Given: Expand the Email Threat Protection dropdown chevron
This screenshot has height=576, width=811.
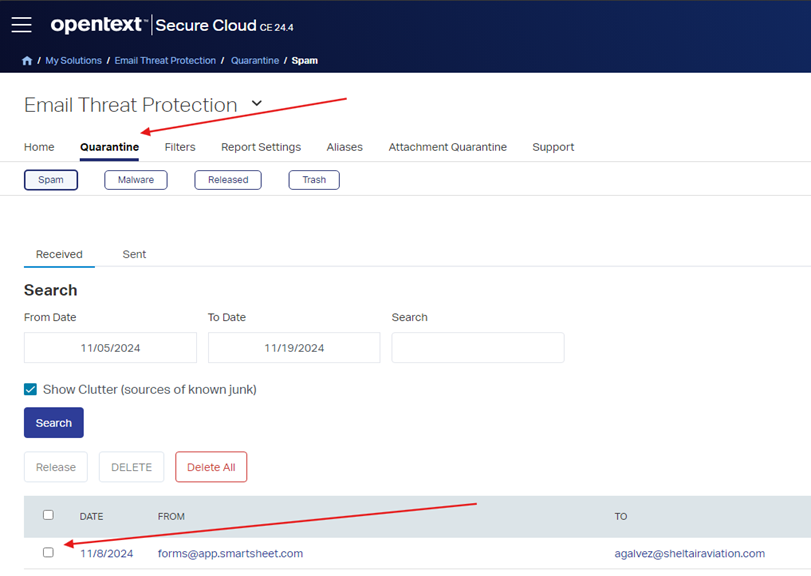Looking at the screenshot, I should (x=257, y=103).
